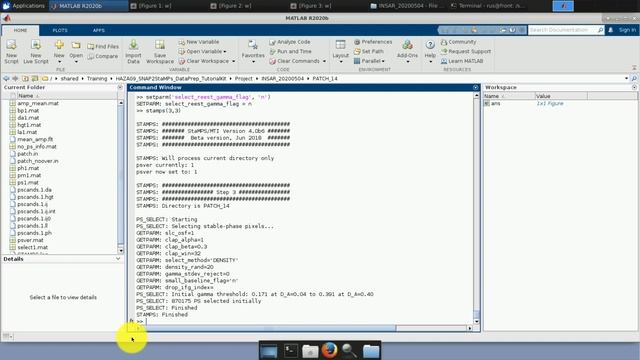
Task: Click Set Path
Action: click(369, 51)
